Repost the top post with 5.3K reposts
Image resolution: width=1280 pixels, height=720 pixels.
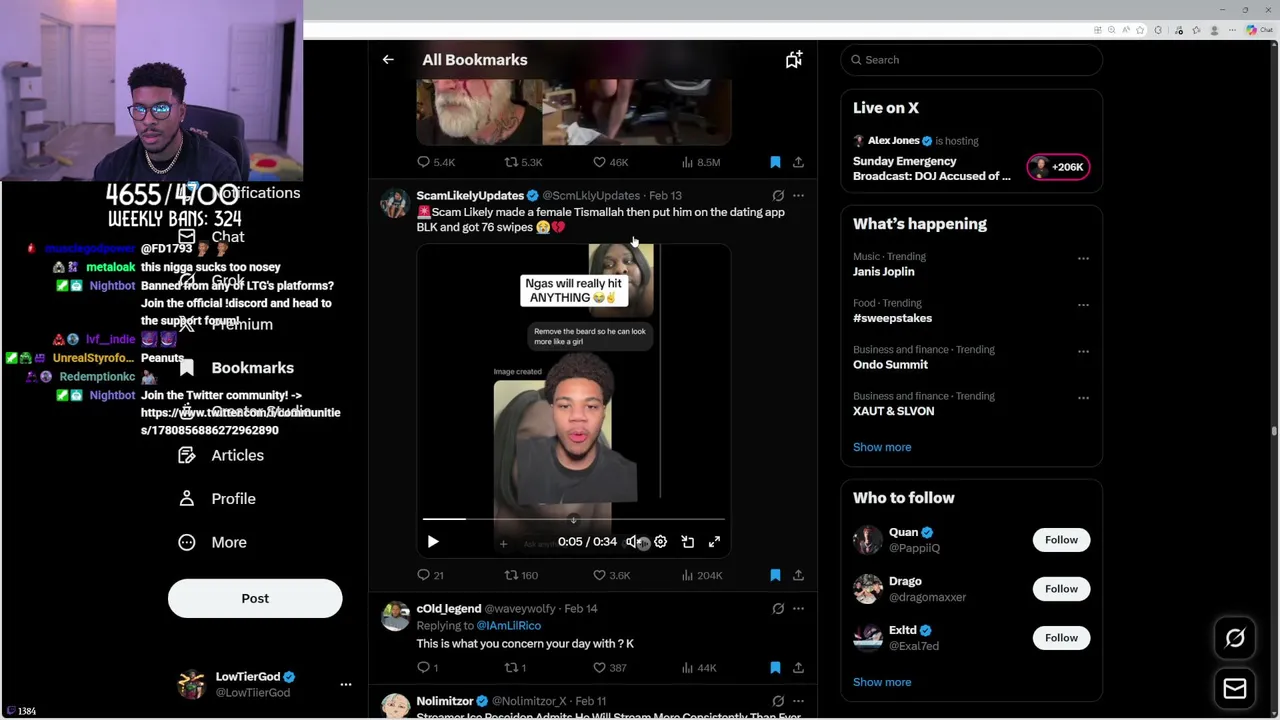523,162
